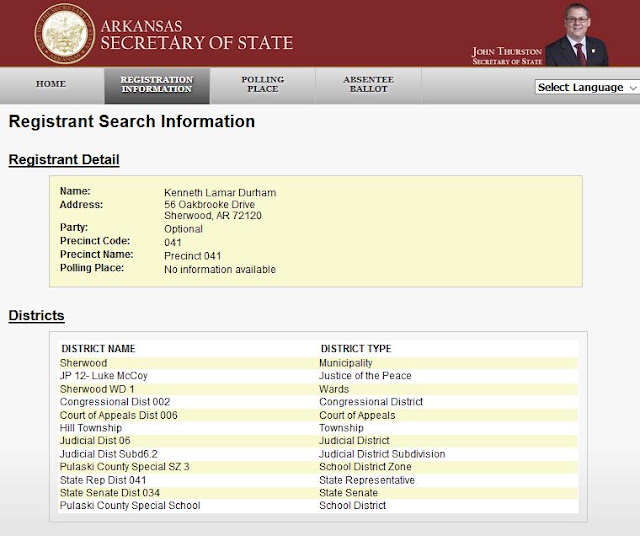This screenshot has width=640, height=536.
Task: Click the Pulaski County Special SZ 3 cell
Action: pyautogui.click(x=124, y=467)
